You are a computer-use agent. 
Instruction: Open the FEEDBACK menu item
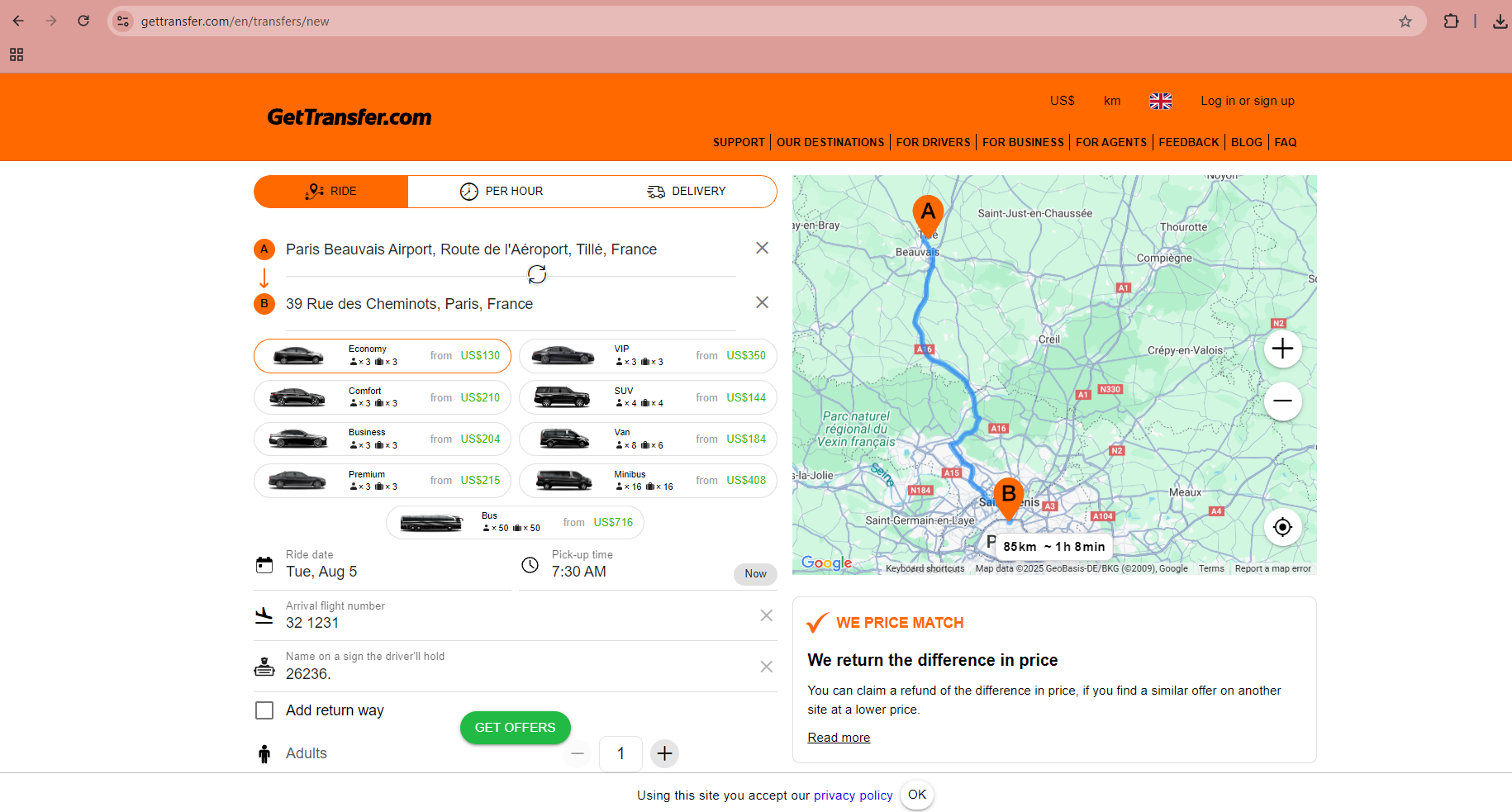tap(1188, 142)
